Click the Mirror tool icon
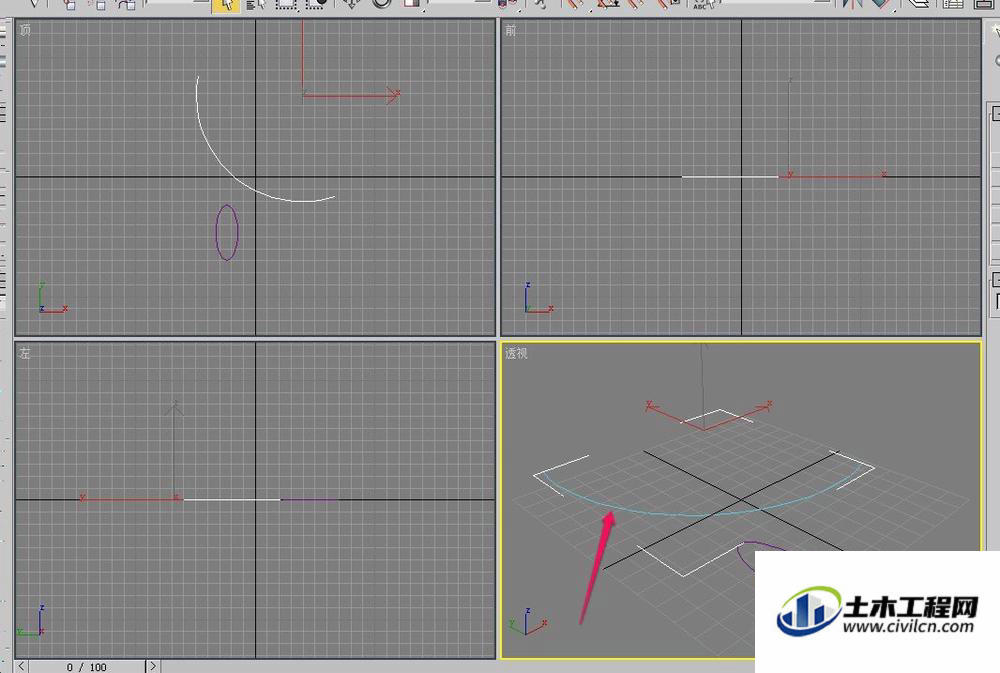 [852, 4]
